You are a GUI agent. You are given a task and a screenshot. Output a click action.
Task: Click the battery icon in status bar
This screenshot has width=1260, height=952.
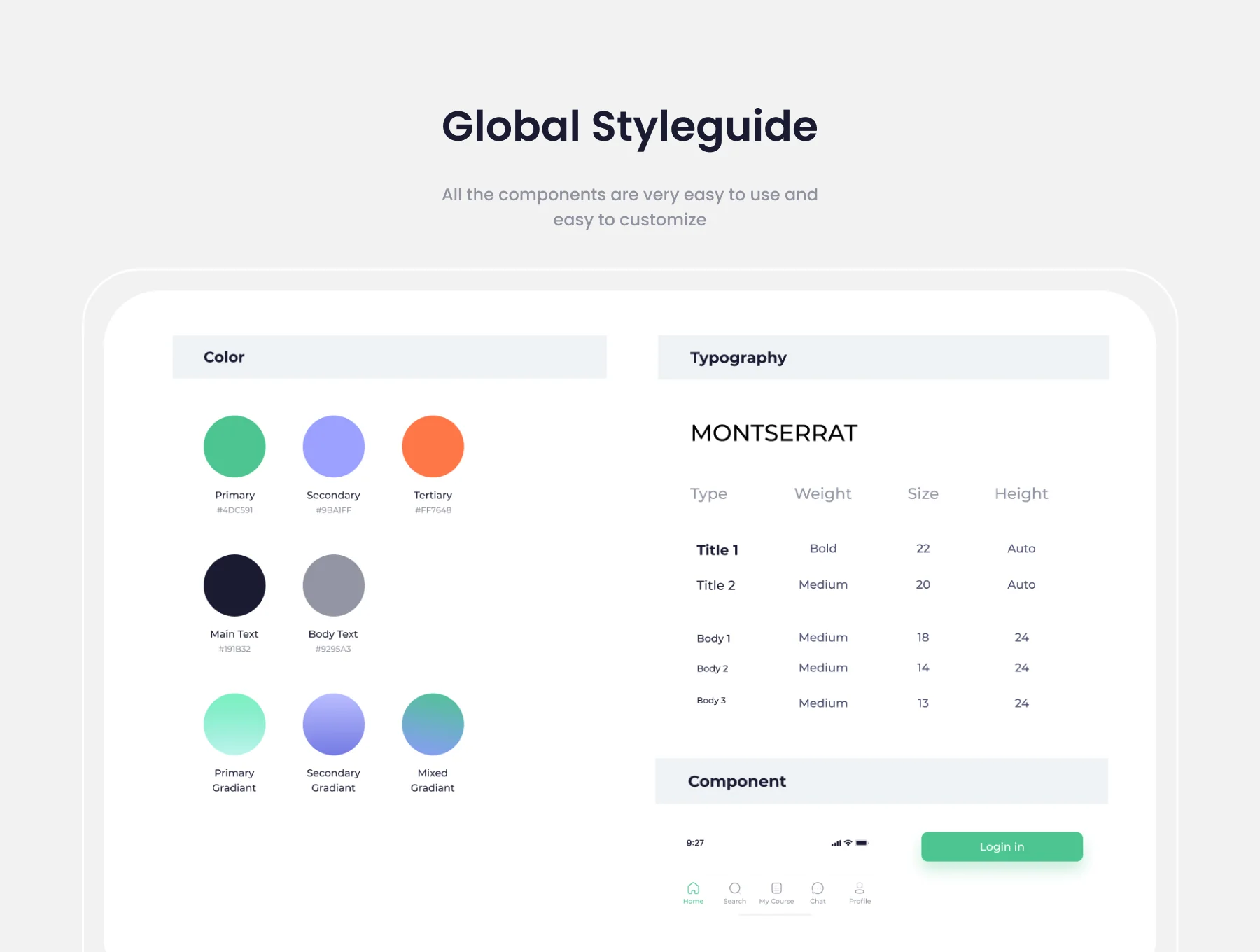coord(862,843)
